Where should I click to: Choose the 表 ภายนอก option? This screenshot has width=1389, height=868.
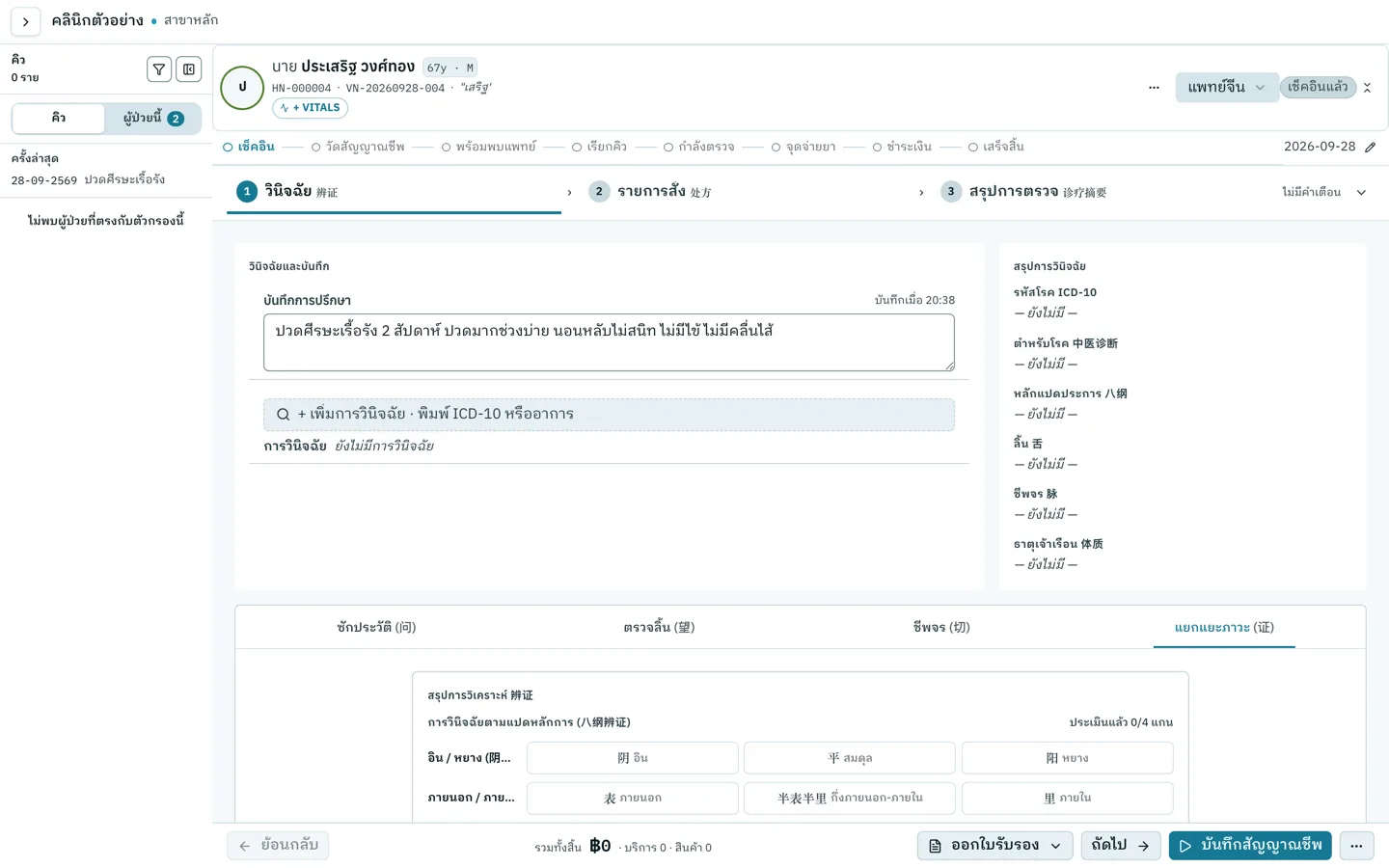[633, 799]
